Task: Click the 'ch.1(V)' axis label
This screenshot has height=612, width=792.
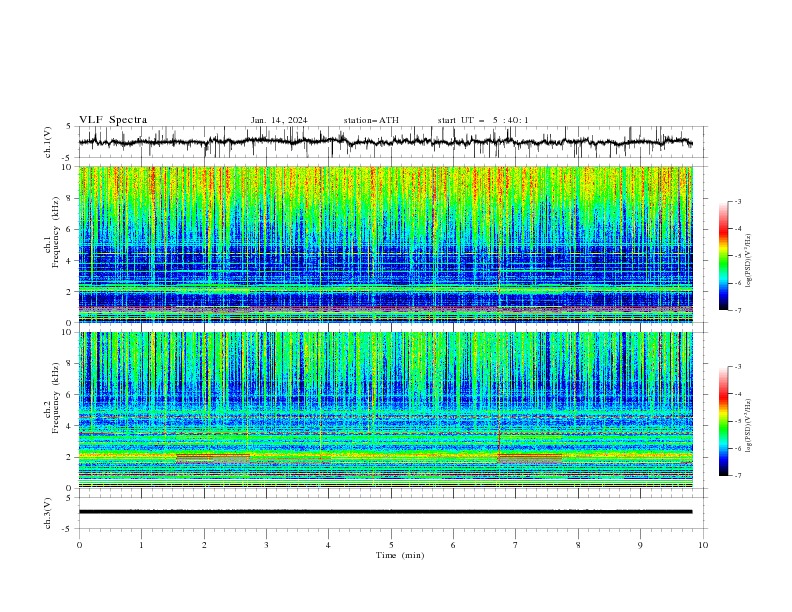Action: point(48,142)
